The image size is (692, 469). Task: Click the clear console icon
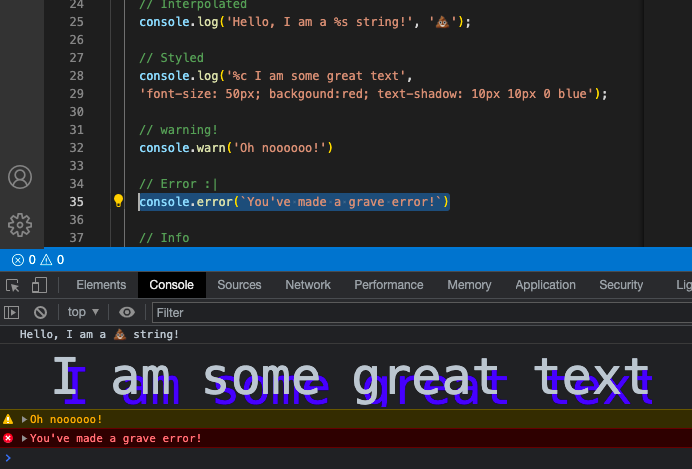click(41, 312)
